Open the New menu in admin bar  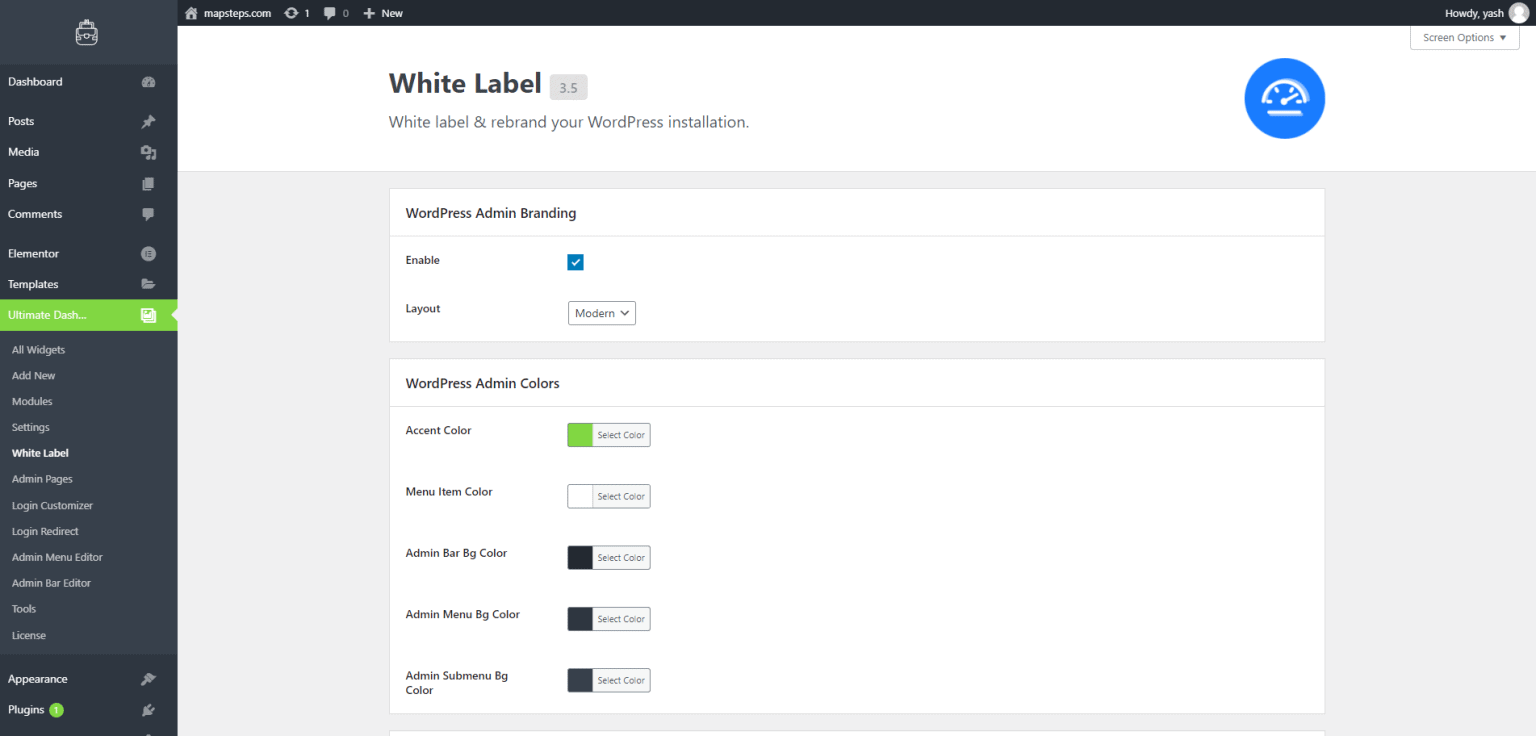[383, 12]
